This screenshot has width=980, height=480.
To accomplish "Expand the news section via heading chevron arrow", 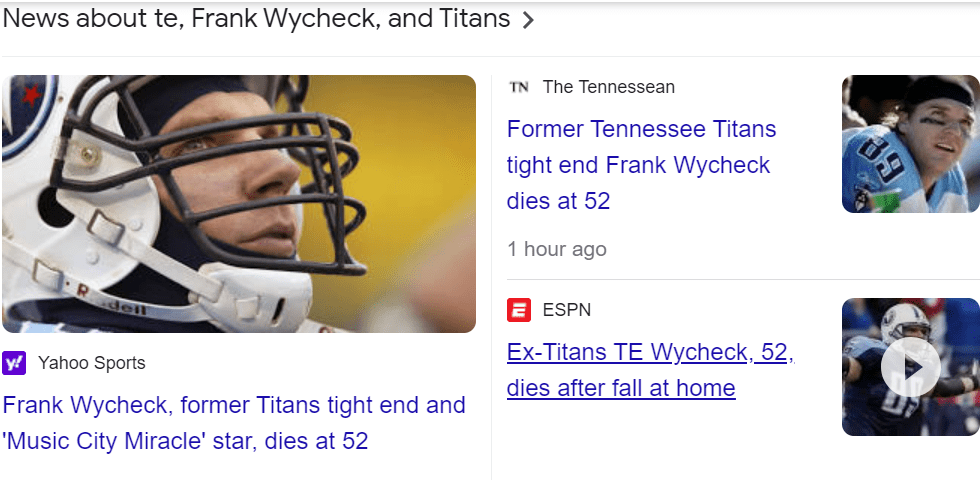I will [x=528, y=20].
